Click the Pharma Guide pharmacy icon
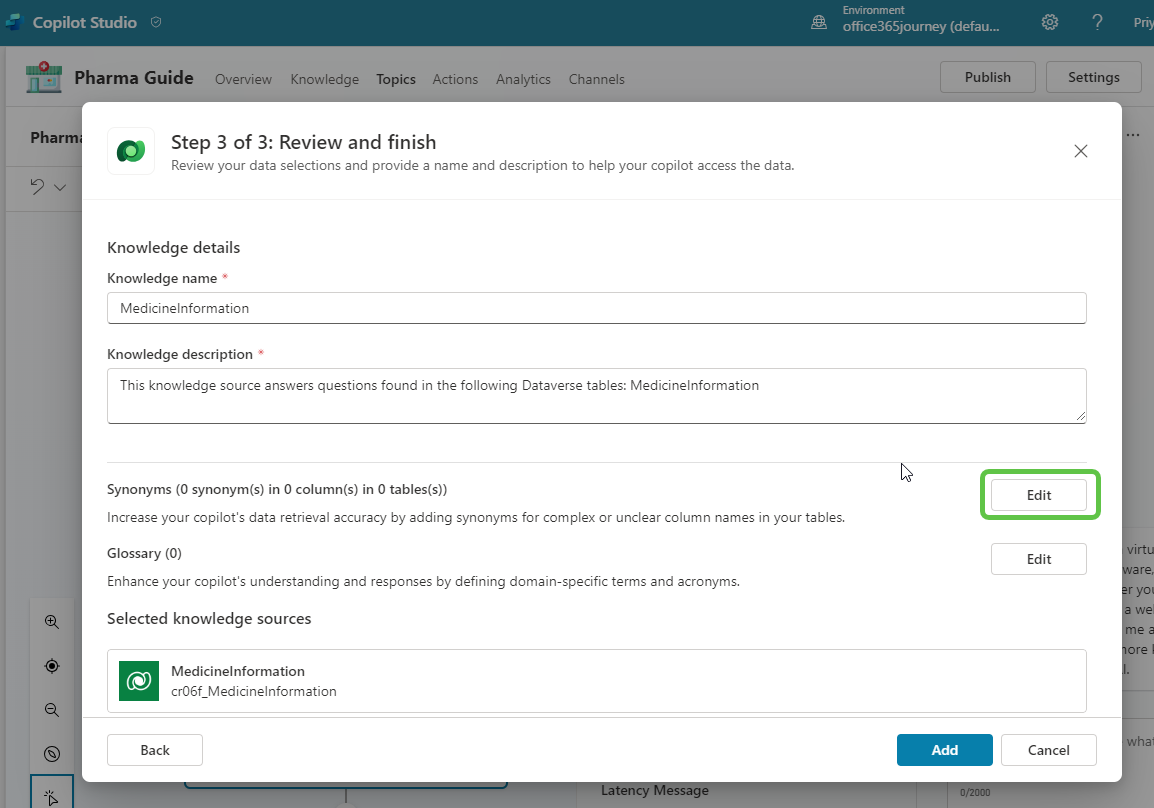 (x=44, y=78)
